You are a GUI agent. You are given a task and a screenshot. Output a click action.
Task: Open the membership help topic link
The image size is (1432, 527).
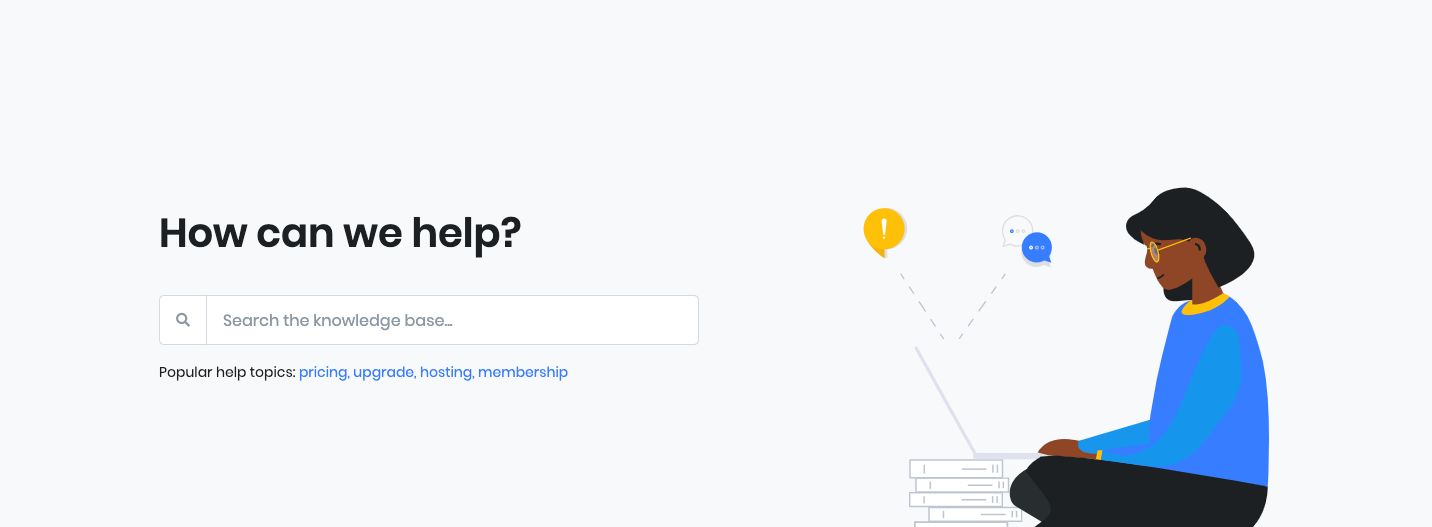click(x=523, y=372)
